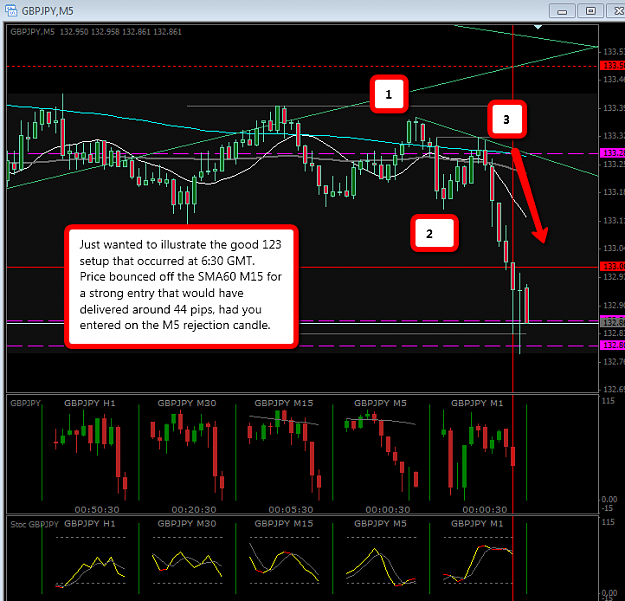Click the GBPJPY,M5 window title text

coord(47,11)
